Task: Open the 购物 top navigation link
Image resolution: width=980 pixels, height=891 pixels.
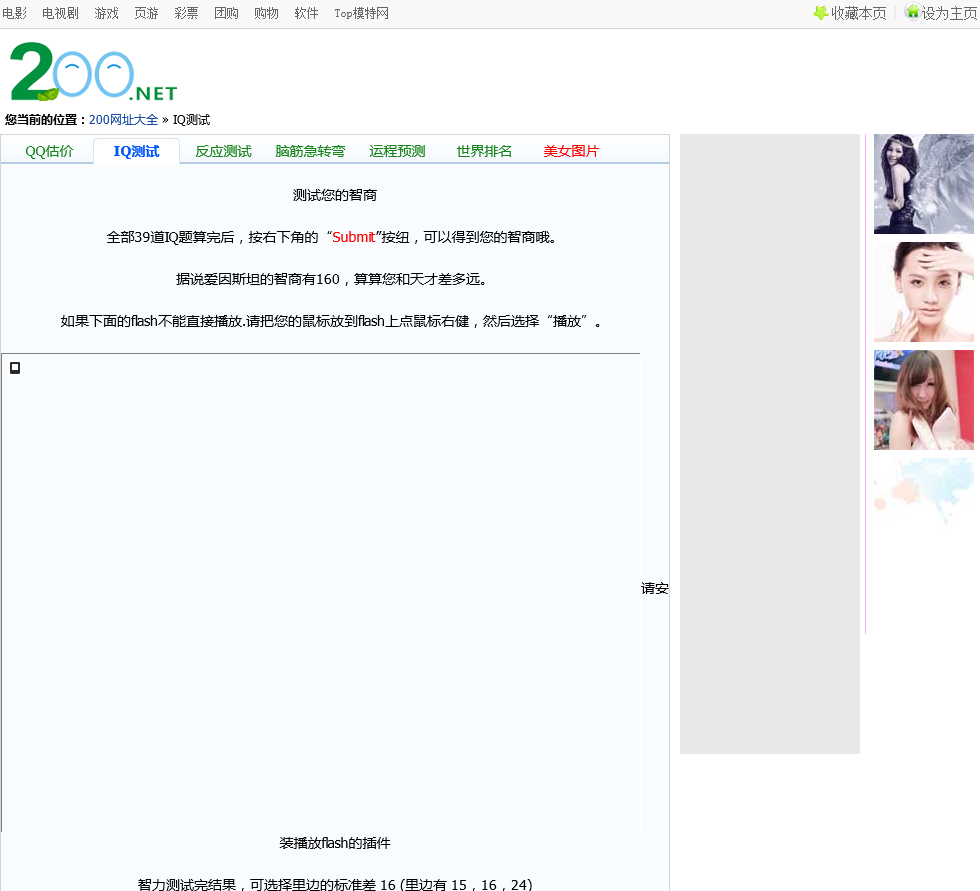Action: (266, 13)
